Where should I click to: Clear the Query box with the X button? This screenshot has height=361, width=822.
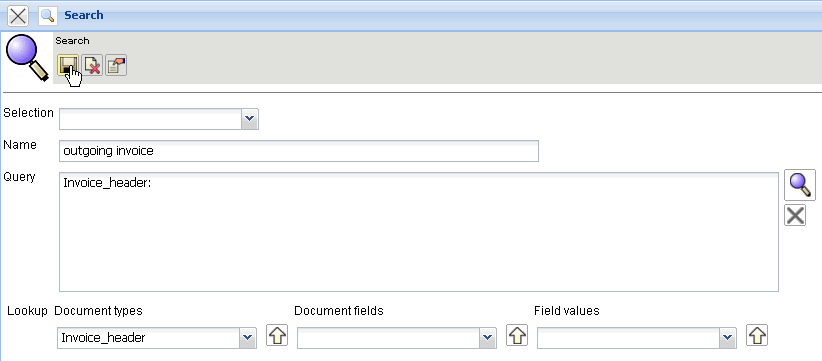pos(795,215)
